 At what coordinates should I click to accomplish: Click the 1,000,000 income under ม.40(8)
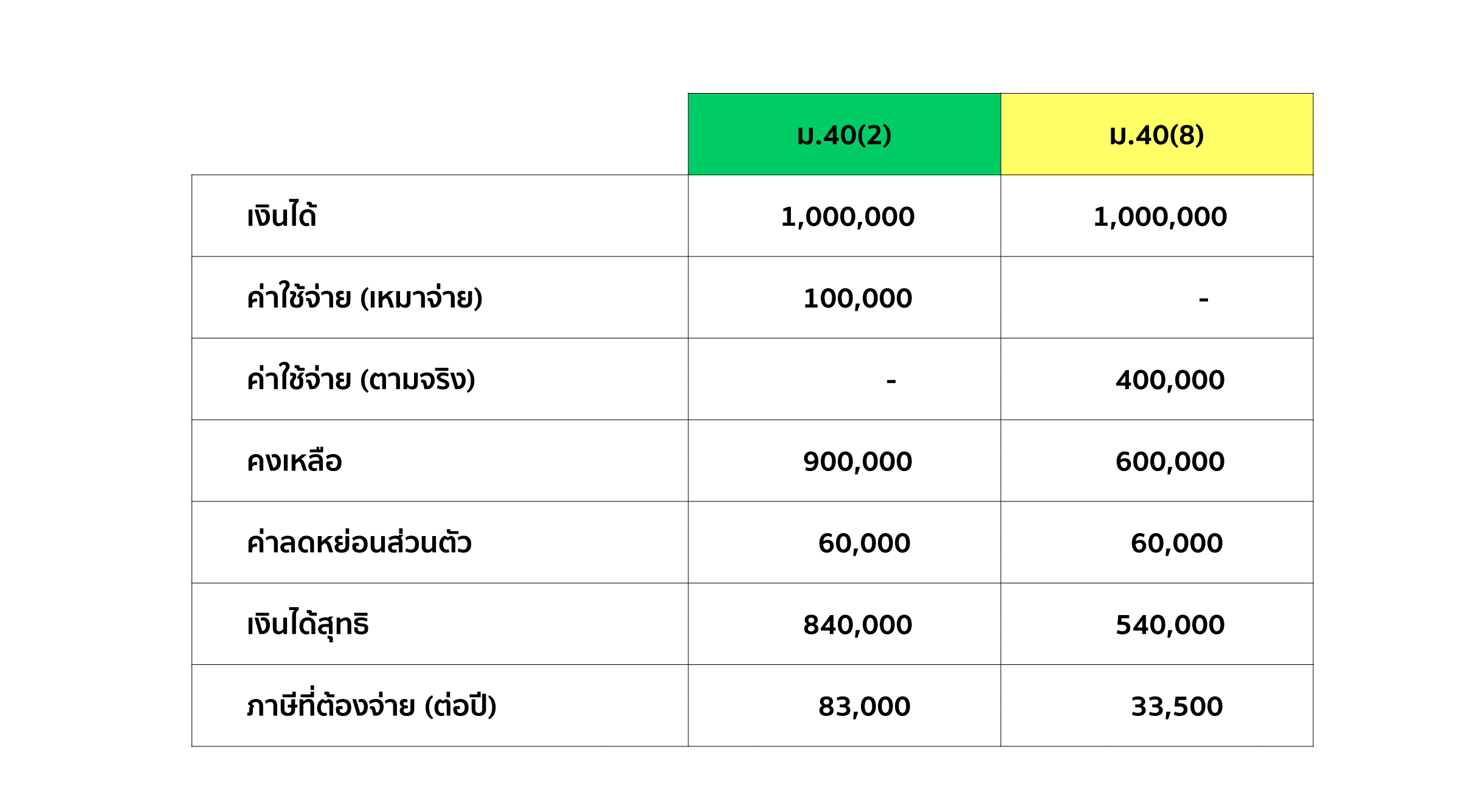click(1160, 217)
